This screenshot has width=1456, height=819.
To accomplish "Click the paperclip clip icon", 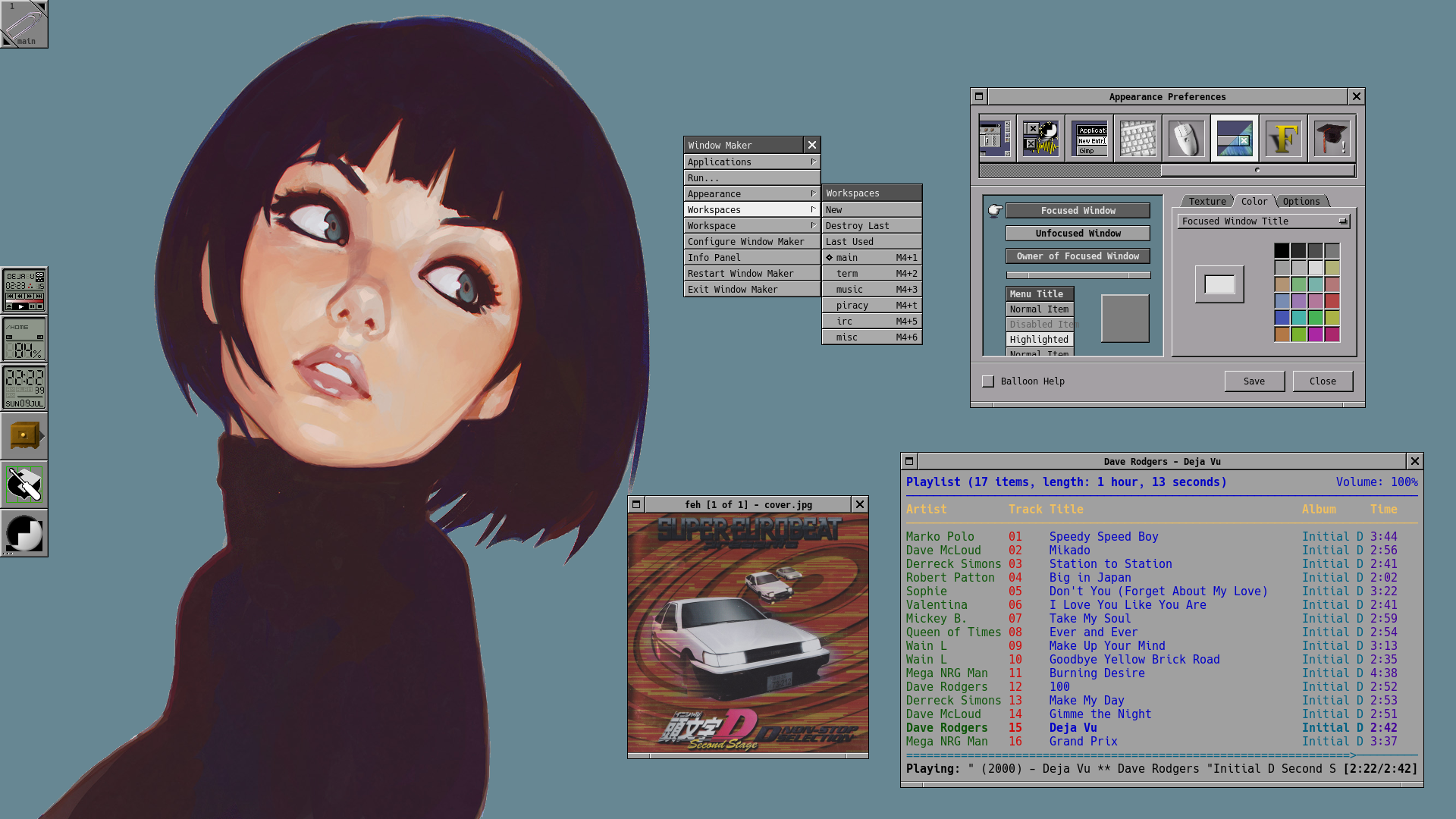I will point(24,24).
